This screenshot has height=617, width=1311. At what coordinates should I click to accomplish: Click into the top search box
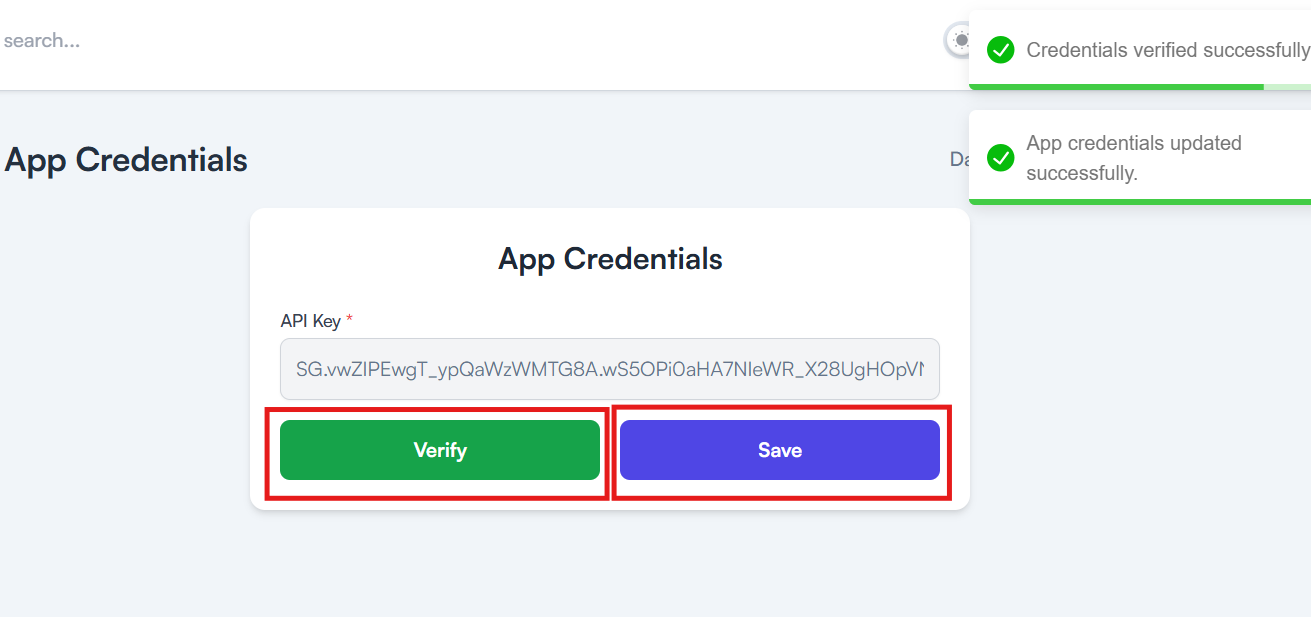pos(200,41)
